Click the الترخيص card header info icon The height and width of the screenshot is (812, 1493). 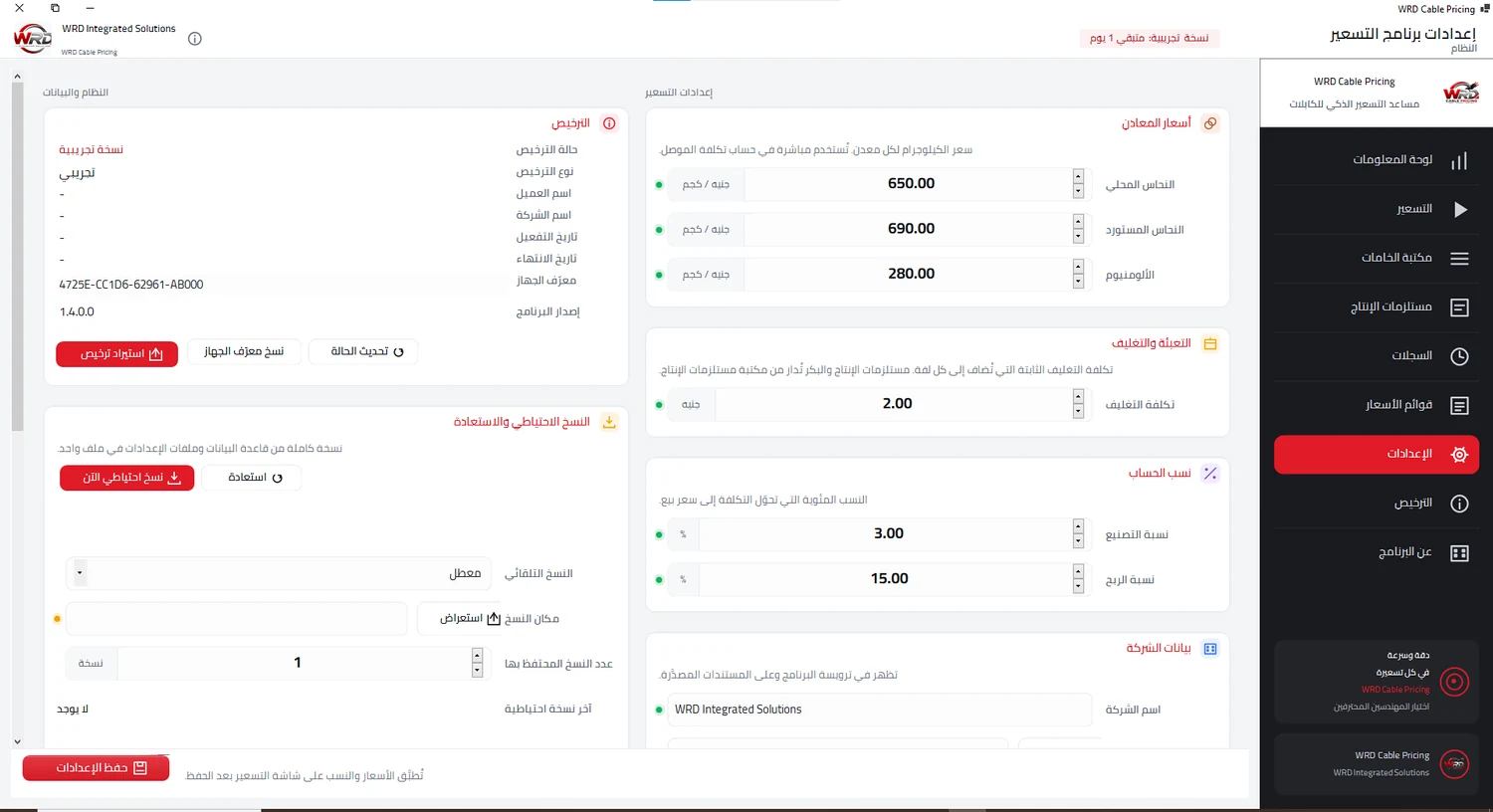[x=609, y=123]
